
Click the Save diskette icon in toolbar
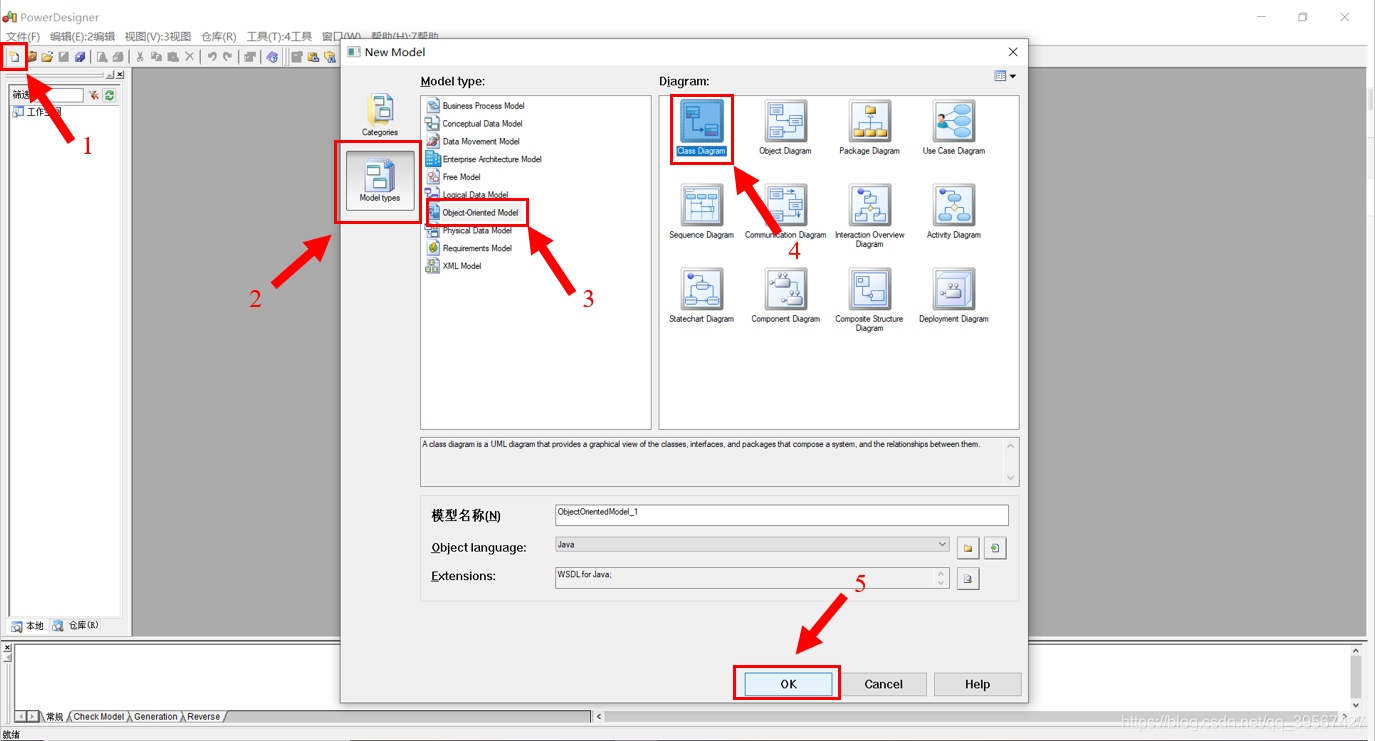(63, 57)
